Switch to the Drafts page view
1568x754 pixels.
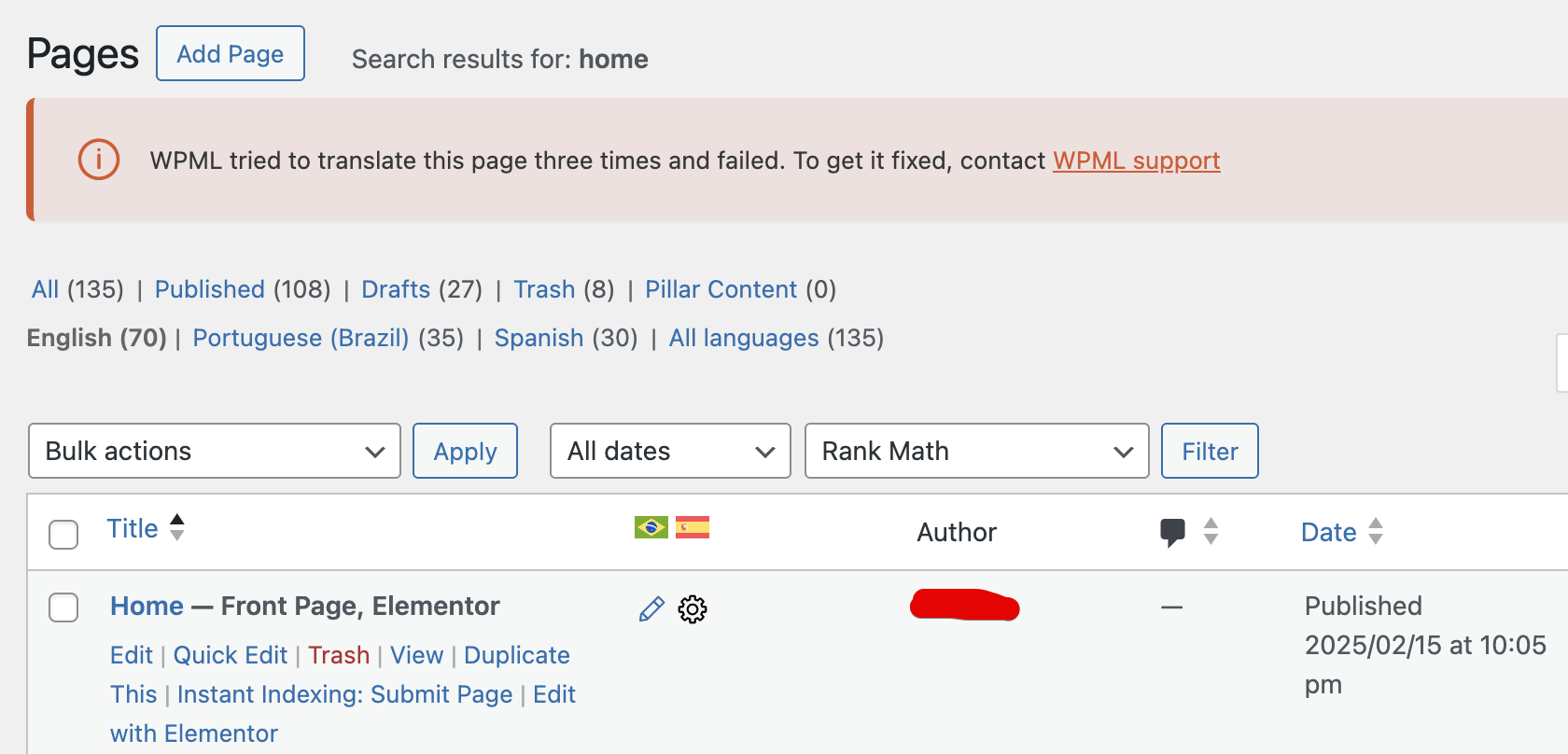coord(396,289)
